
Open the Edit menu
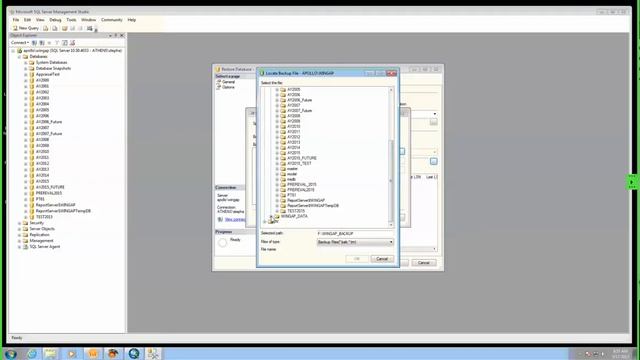click(27, 20)
